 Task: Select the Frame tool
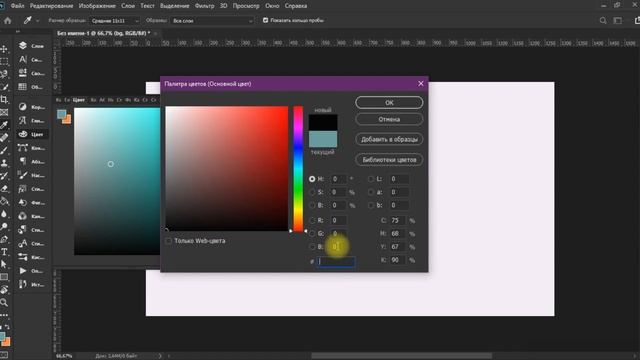4,112
